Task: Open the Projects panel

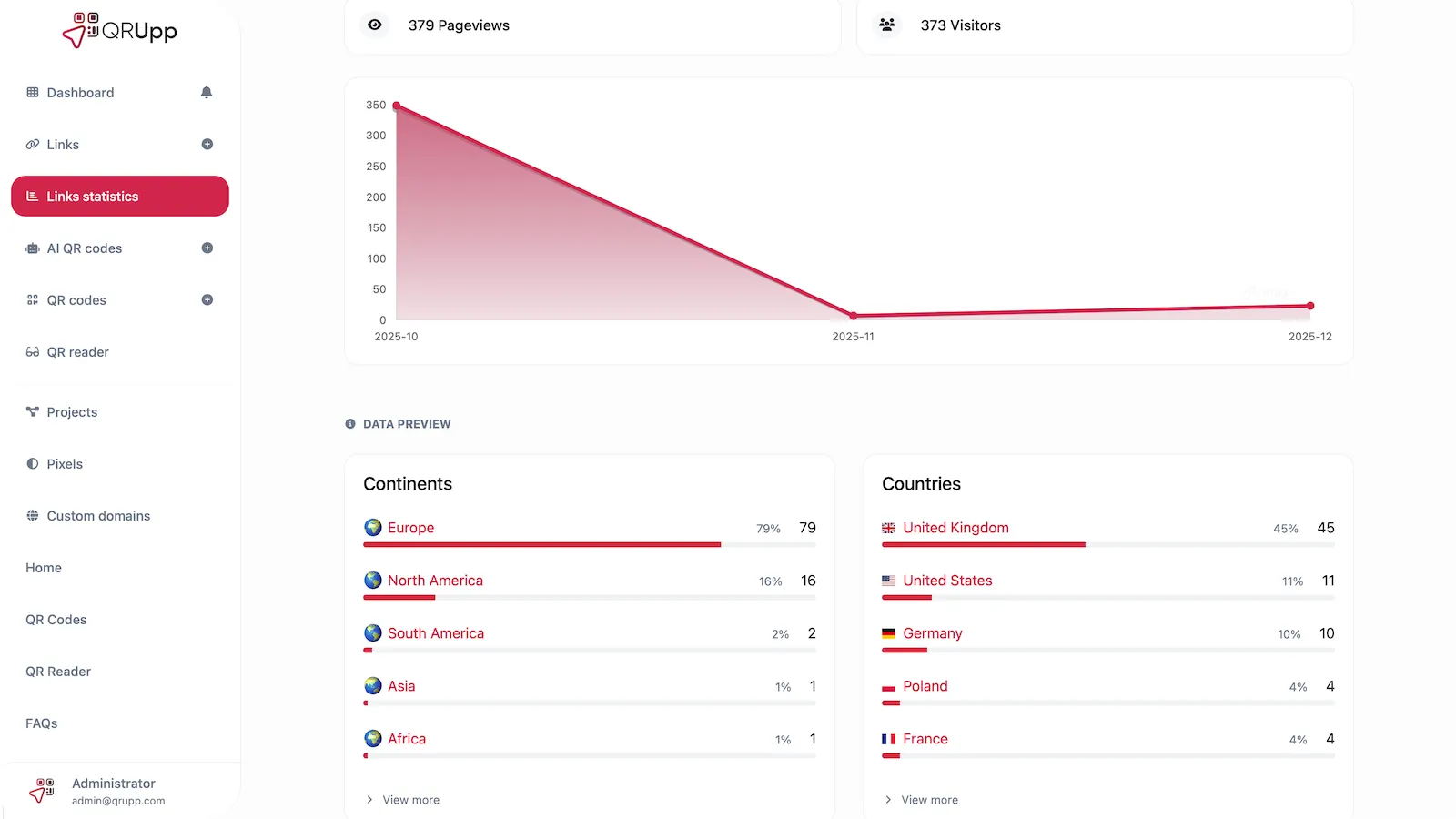Action: pyautogui.click(x=71, y=411)
